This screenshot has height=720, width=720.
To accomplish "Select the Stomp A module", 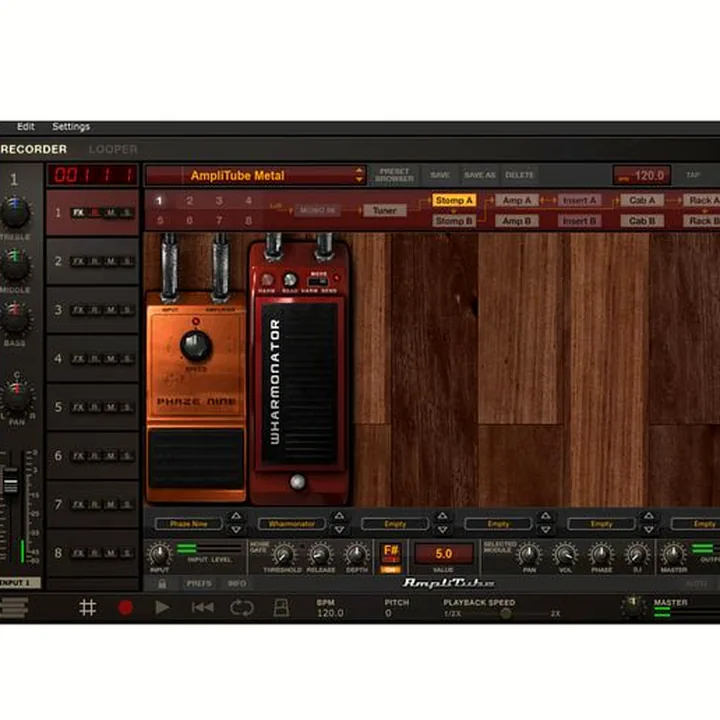I will [x=454, y=200].
